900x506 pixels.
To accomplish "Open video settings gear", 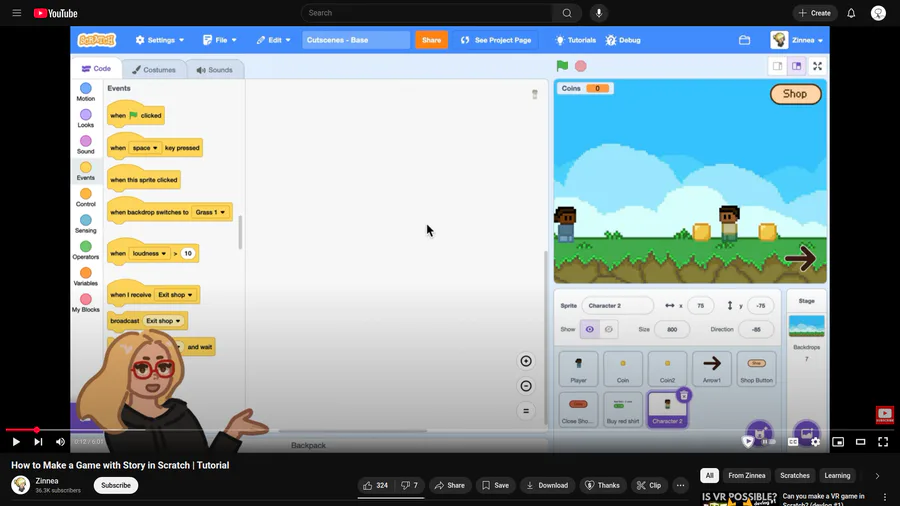I will pos(816,442).
